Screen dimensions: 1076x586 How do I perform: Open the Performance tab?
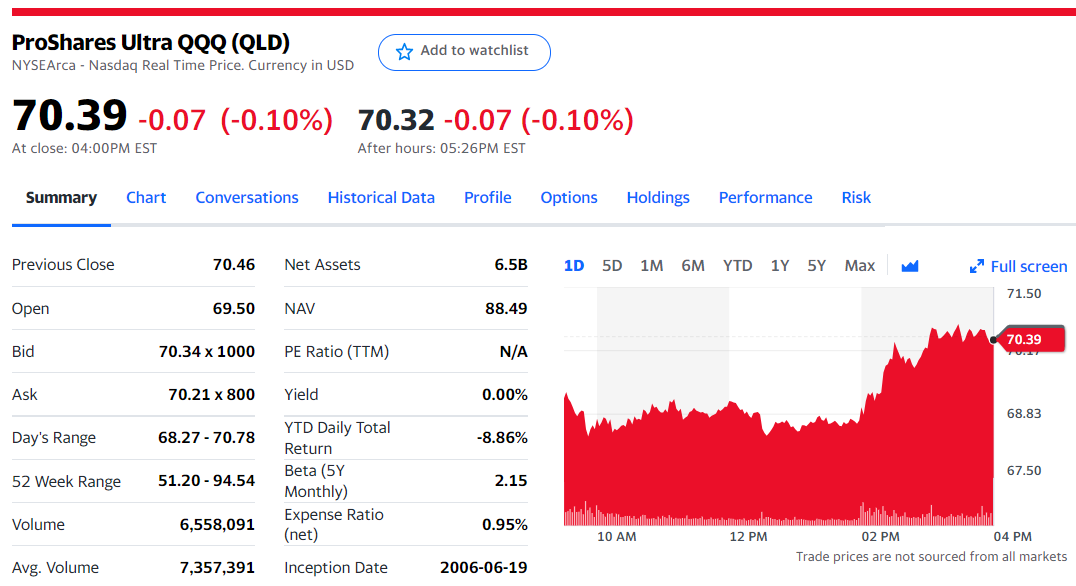766,198
